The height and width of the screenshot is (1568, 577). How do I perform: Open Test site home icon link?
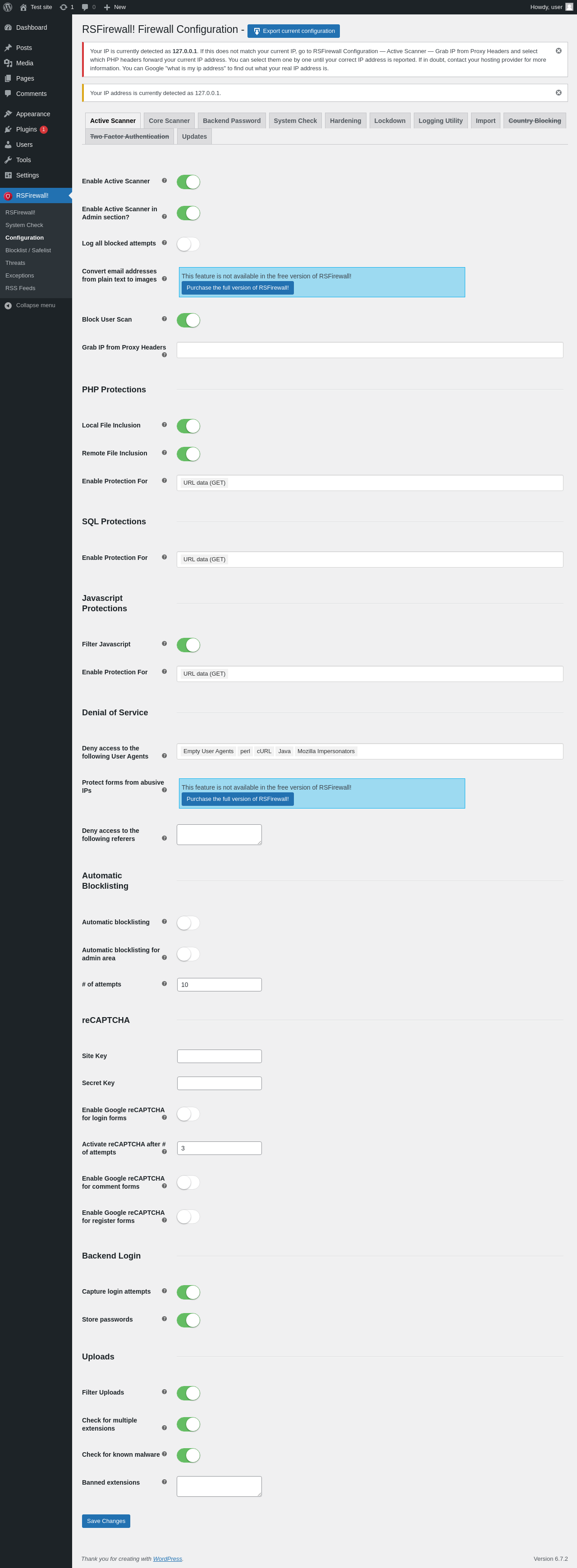(23, 7)
